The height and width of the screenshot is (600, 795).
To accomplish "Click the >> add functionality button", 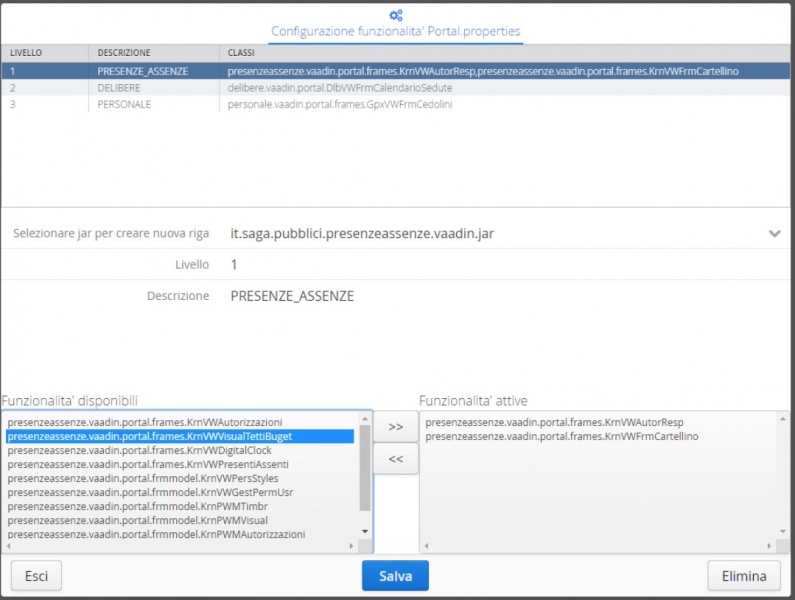I will click(x=395, y=426).
